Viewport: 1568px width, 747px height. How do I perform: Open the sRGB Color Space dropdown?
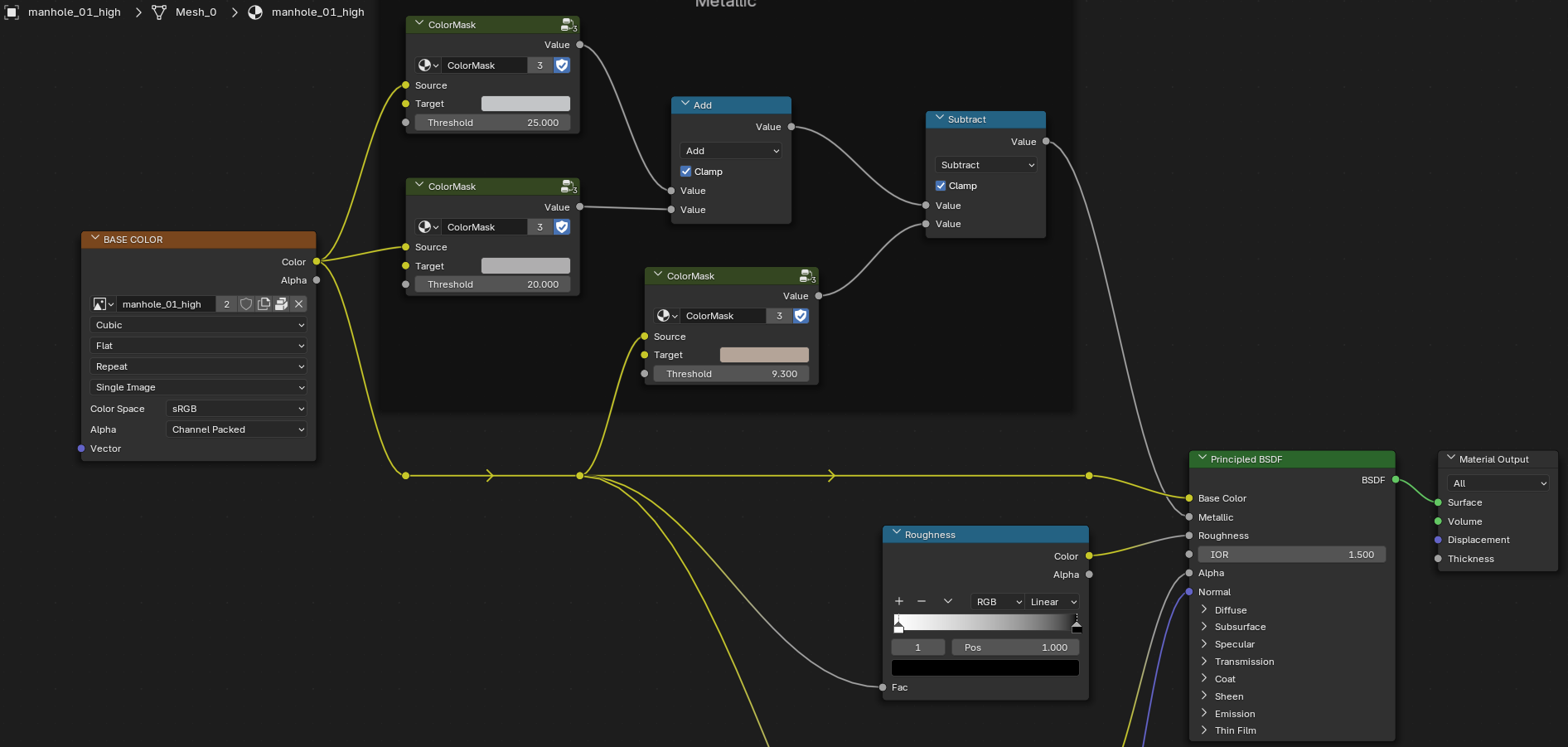click(x=236, y=409)
